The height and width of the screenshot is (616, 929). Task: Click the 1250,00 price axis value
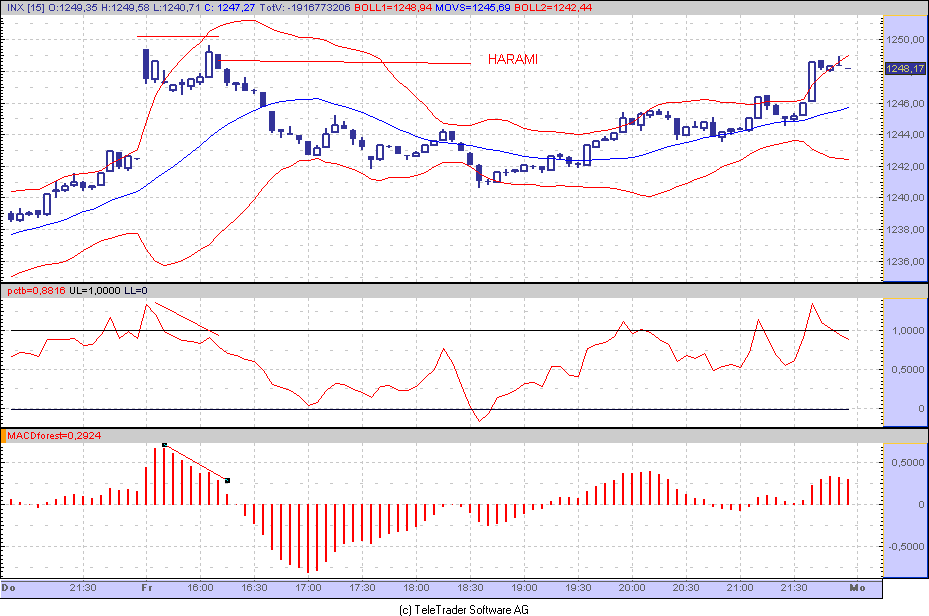pos(905,40)
